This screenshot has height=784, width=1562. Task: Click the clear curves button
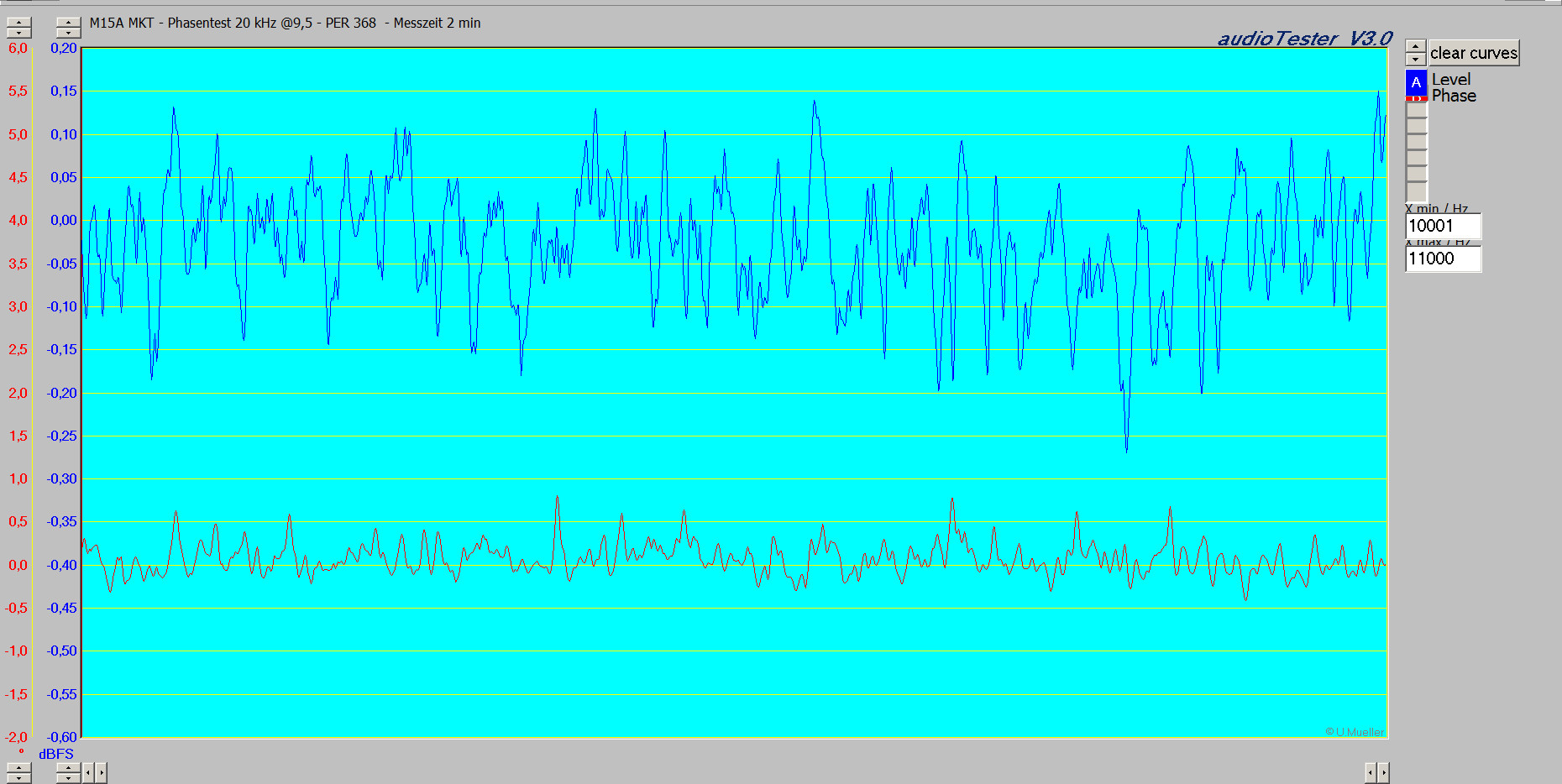[1474, 53]
